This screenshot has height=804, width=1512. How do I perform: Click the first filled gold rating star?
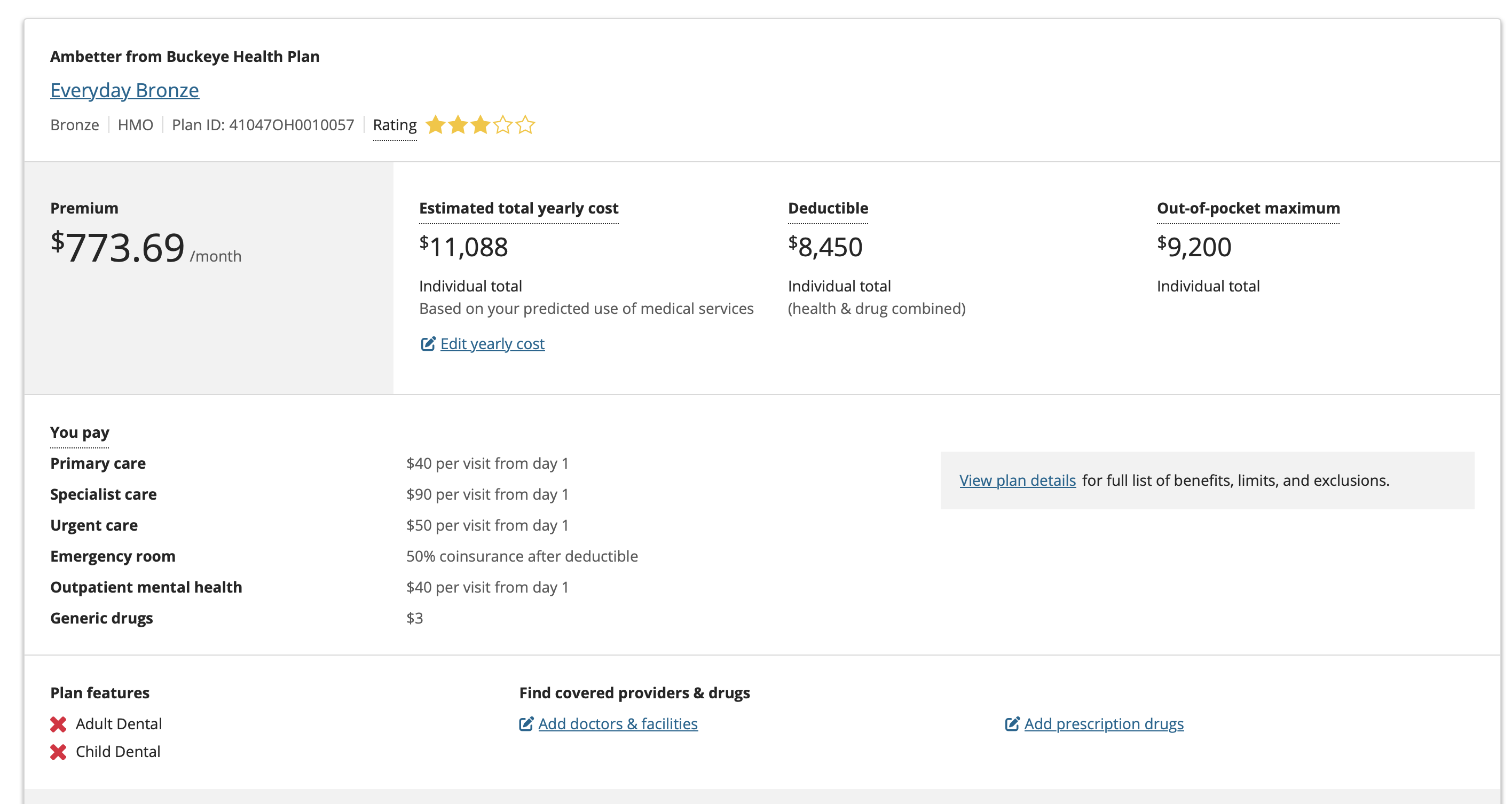436,125
